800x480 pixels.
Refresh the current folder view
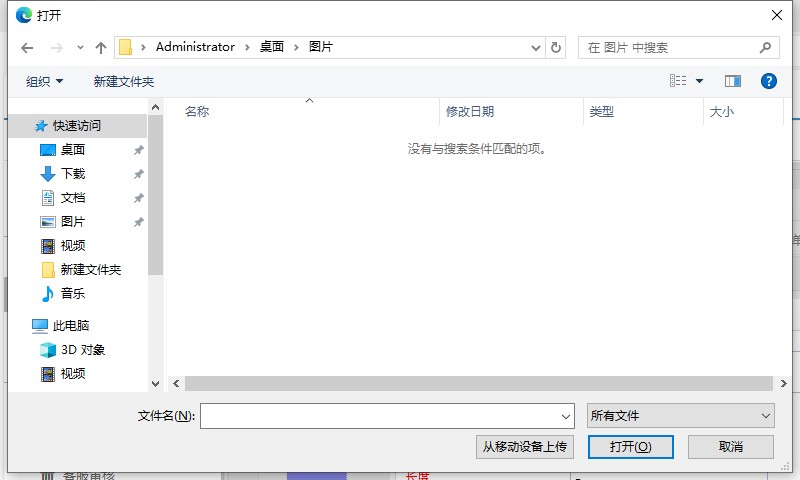557,47
